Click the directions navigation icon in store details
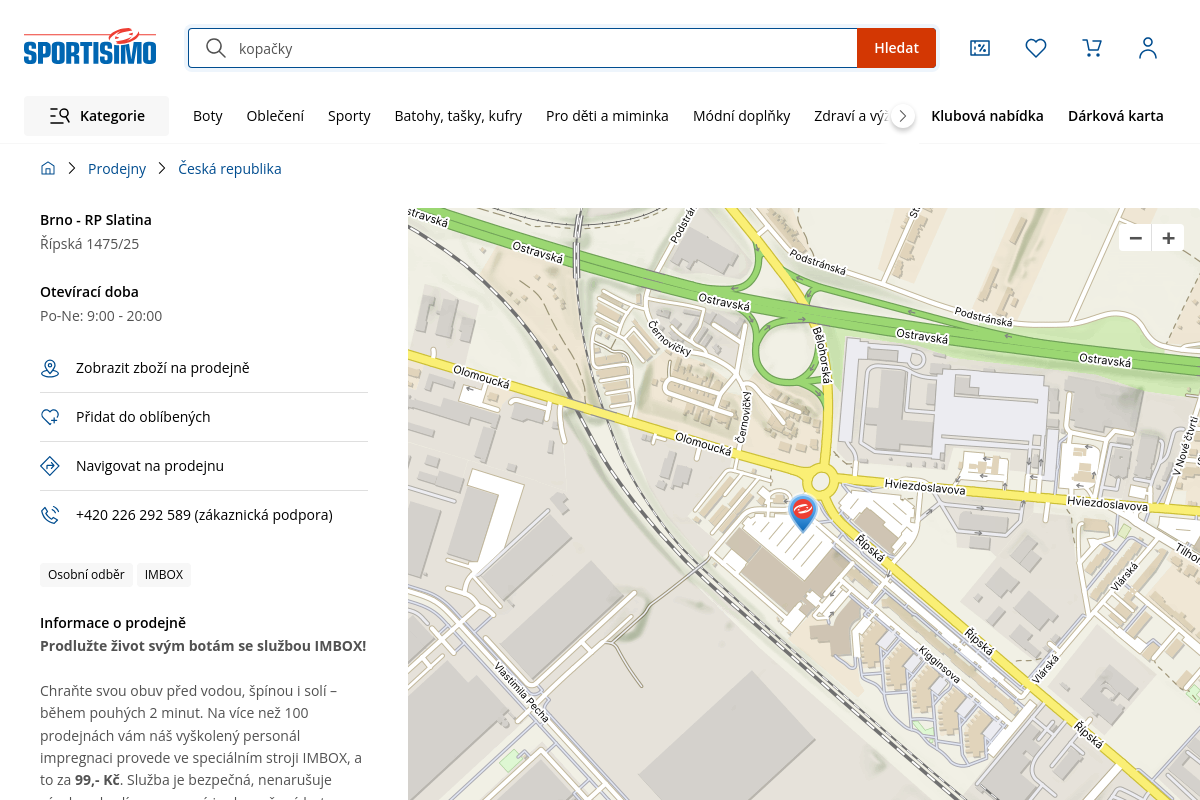Viewport: 1200px width, 800px height. [50, 466]
